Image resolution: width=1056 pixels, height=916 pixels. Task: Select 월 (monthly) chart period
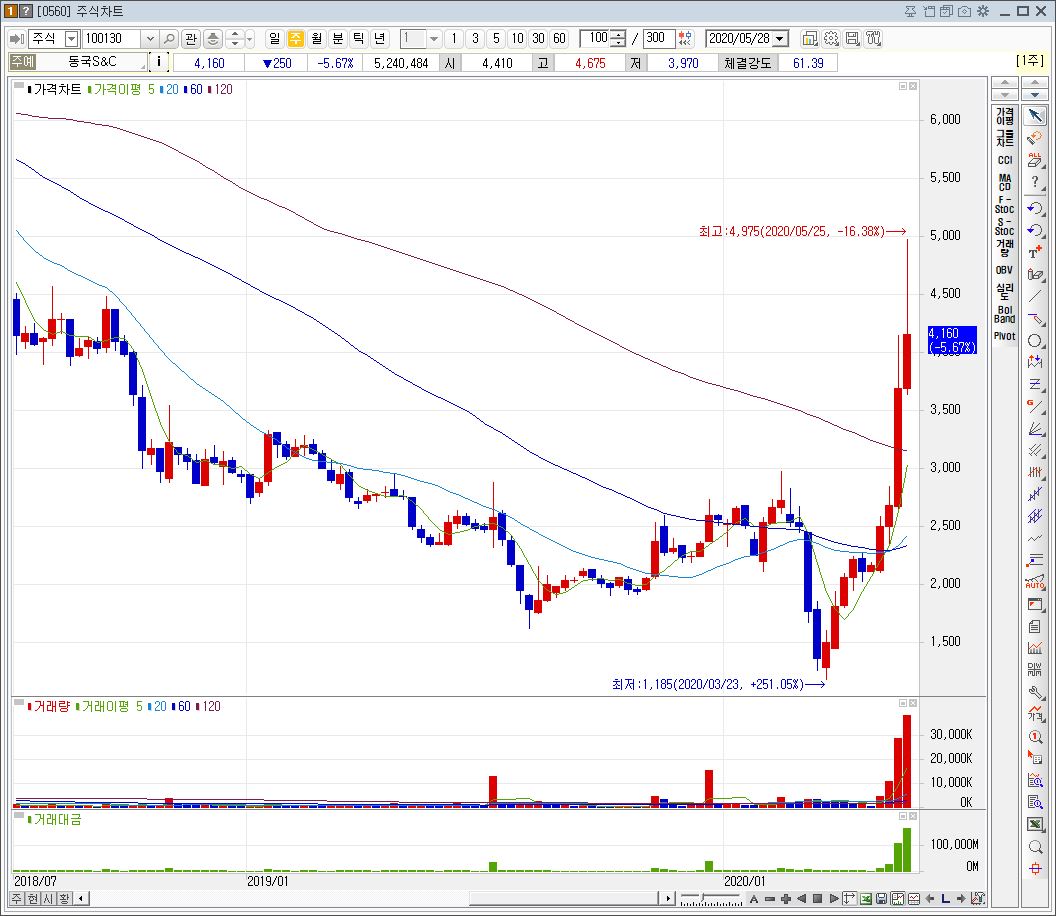click(x=317, y=38)
